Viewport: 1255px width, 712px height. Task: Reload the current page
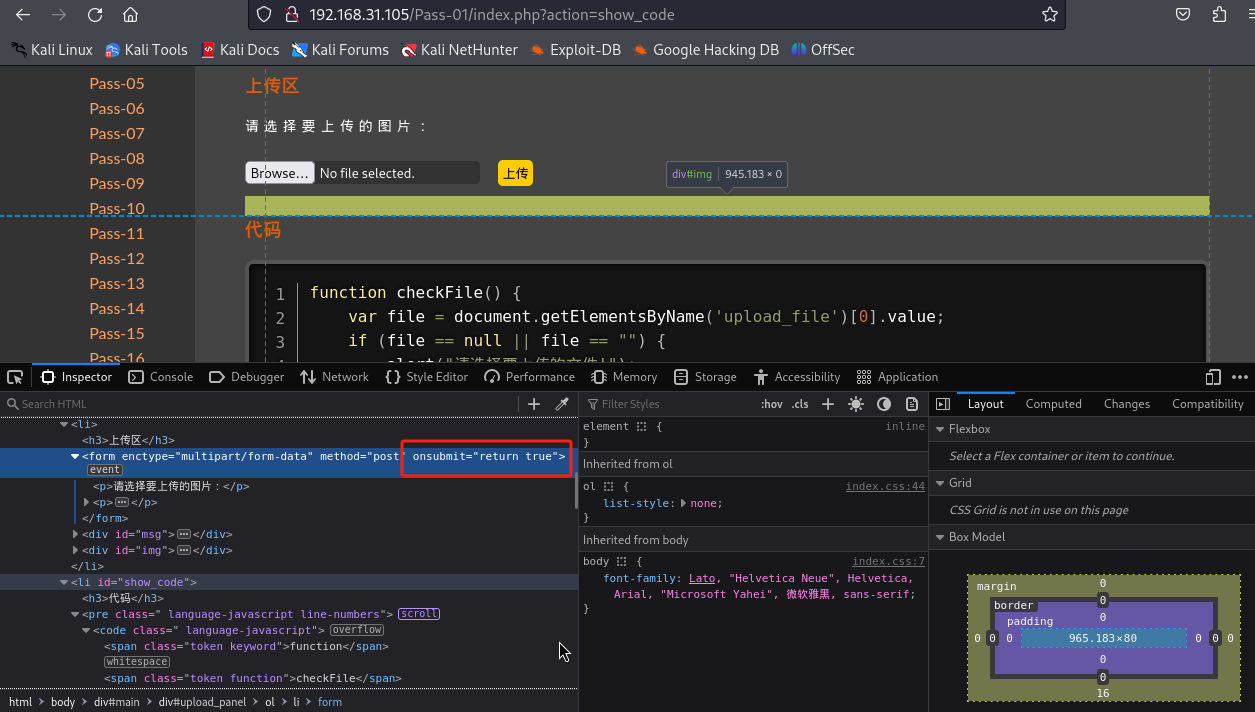pyautogui.click(x=95, y=15)
